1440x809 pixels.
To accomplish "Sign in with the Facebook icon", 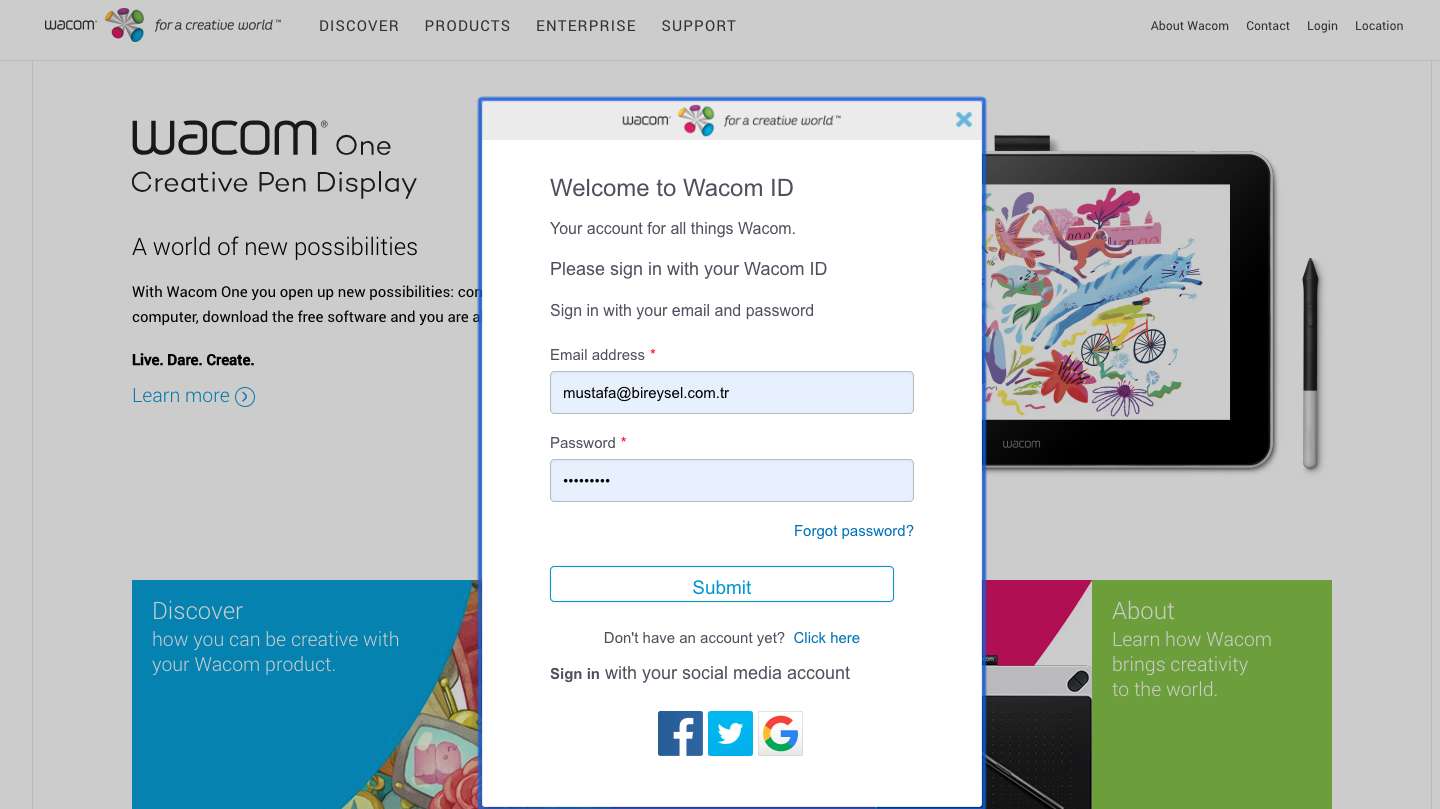I will [680, 733].
